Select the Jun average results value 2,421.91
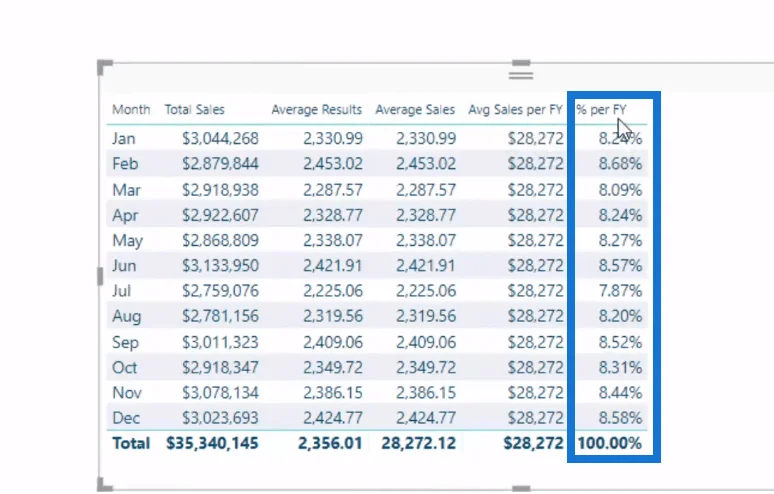This screenshot has width=774, height=494. [x=333, y=266]
